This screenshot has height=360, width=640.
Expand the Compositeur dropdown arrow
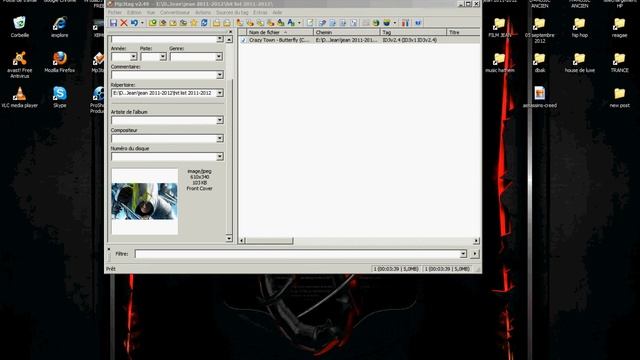(220, 138)
